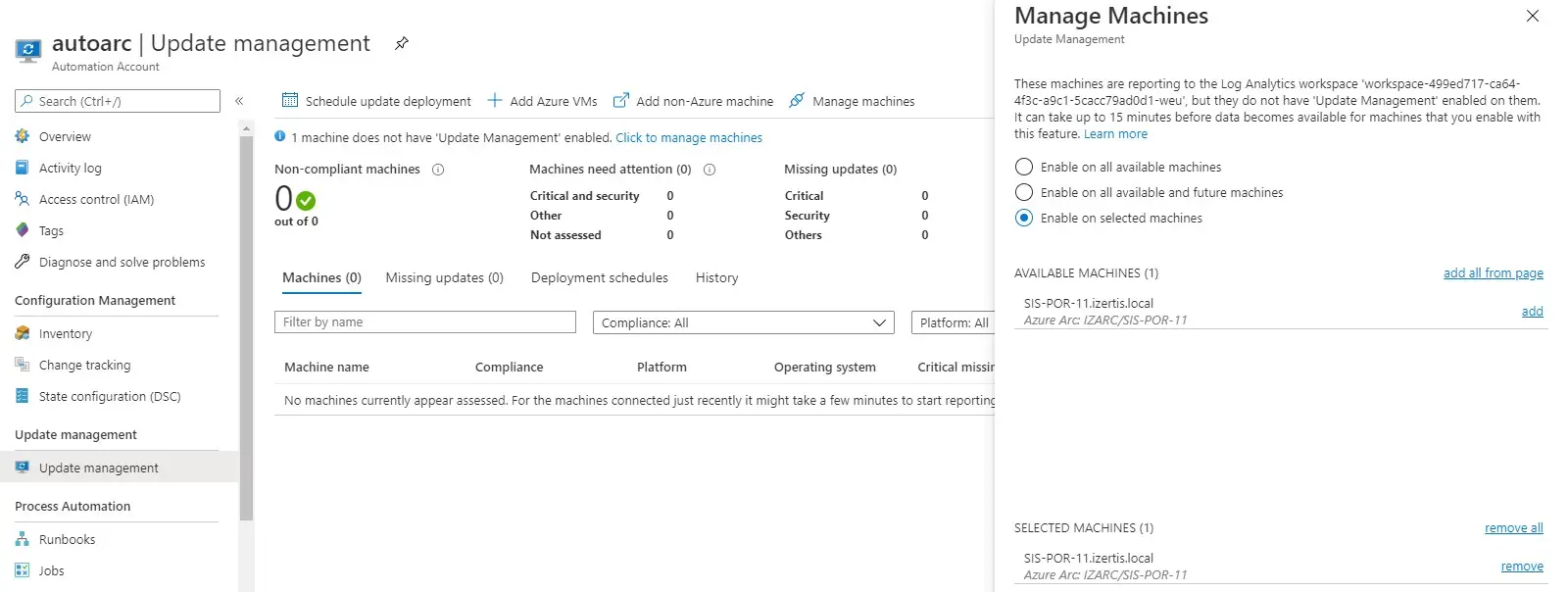1568x592 pixels.
Task: Click the Filter by name field
Action: pos(424,322)
